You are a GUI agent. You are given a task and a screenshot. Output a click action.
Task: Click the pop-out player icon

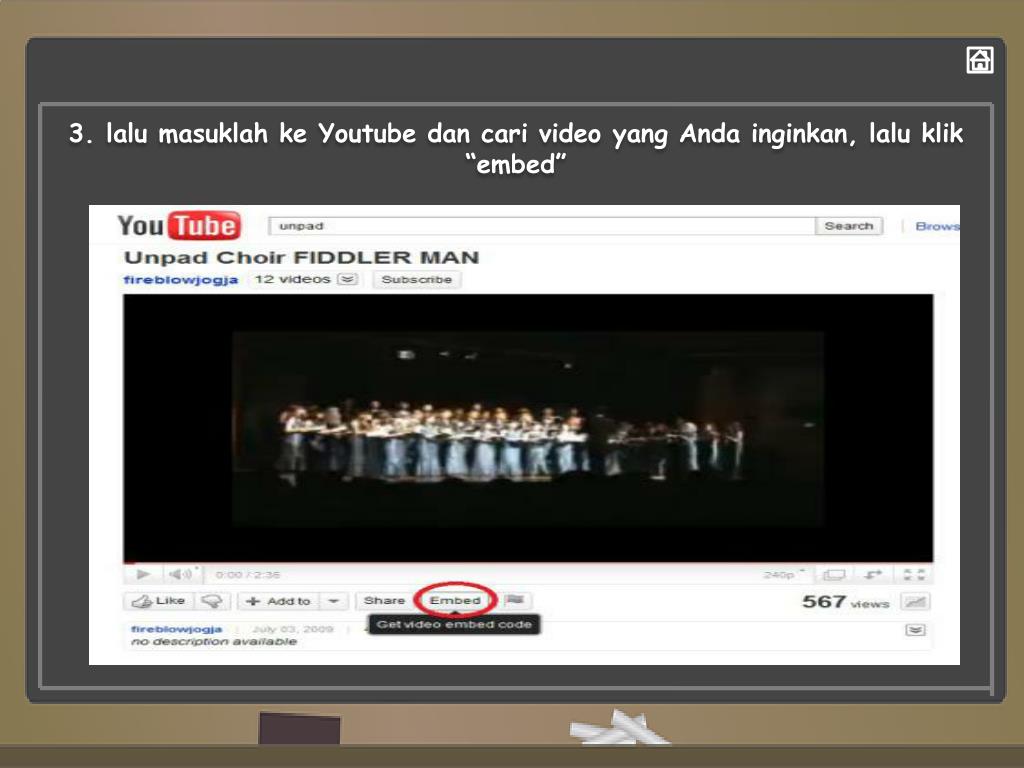point(872,575)
